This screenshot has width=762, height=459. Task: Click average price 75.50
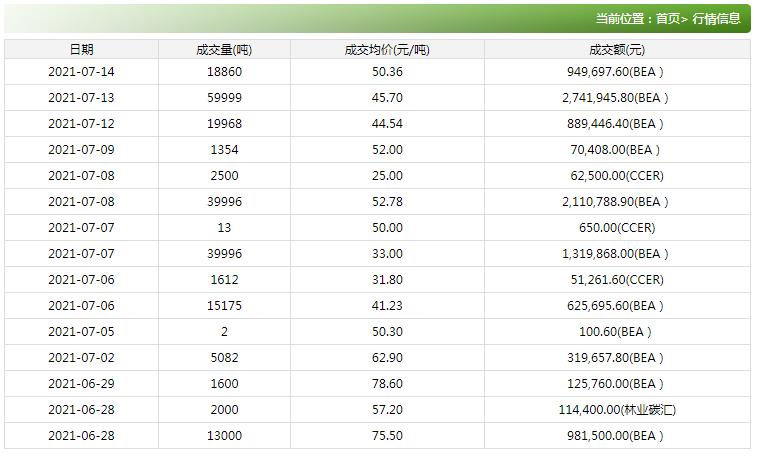pyautogui.click(x=387, y=436)
